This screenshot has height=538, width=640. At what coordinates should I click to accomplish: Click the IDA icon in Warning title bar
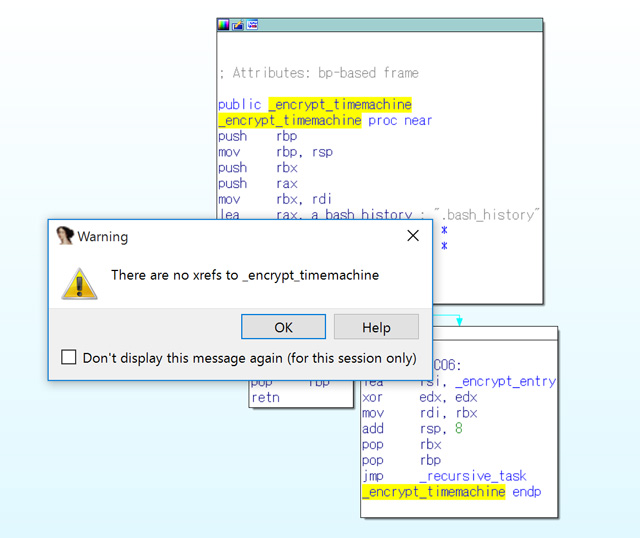(64, 236)
